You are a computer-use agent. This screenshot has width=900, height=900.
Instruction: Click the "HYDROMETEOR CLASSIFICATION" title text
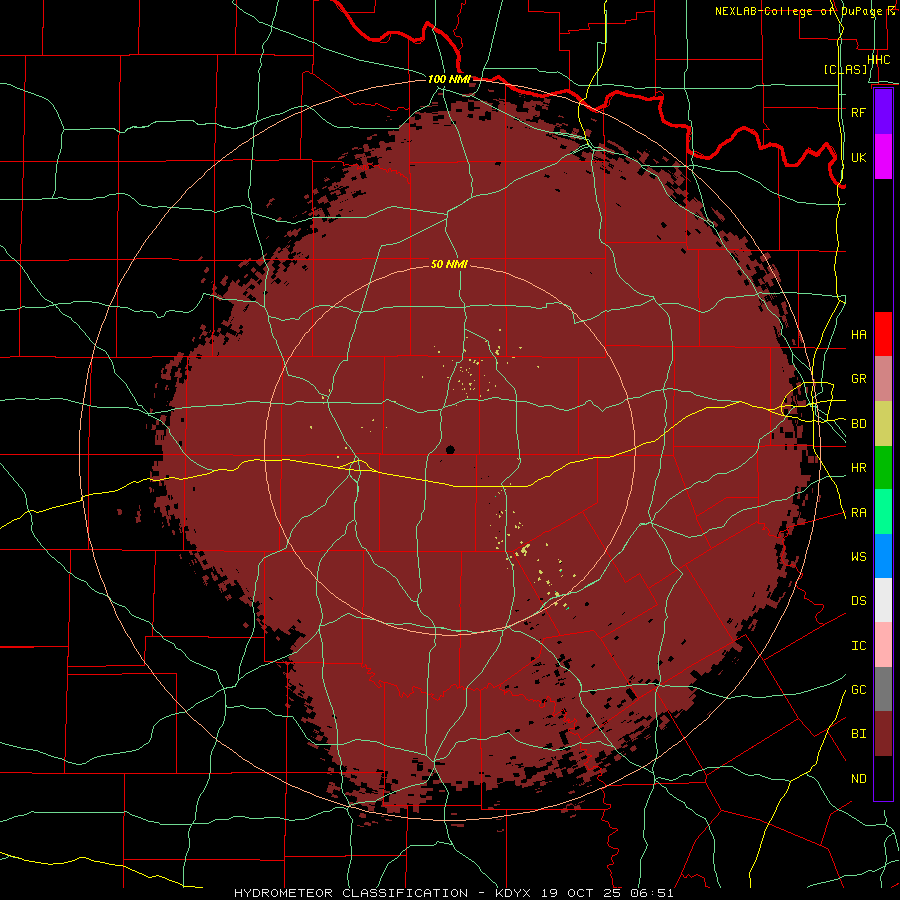[x=351, y=893]
